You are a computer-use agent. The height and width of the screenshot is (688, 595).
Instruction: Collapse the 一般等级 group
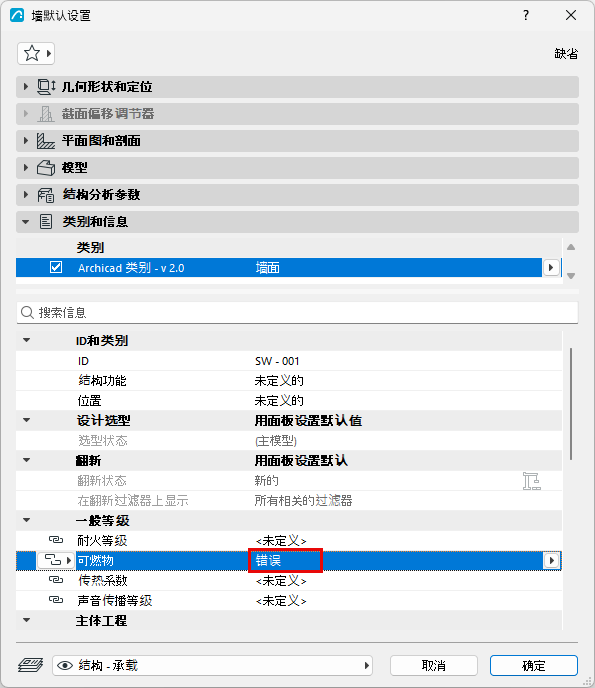[26, 520]
